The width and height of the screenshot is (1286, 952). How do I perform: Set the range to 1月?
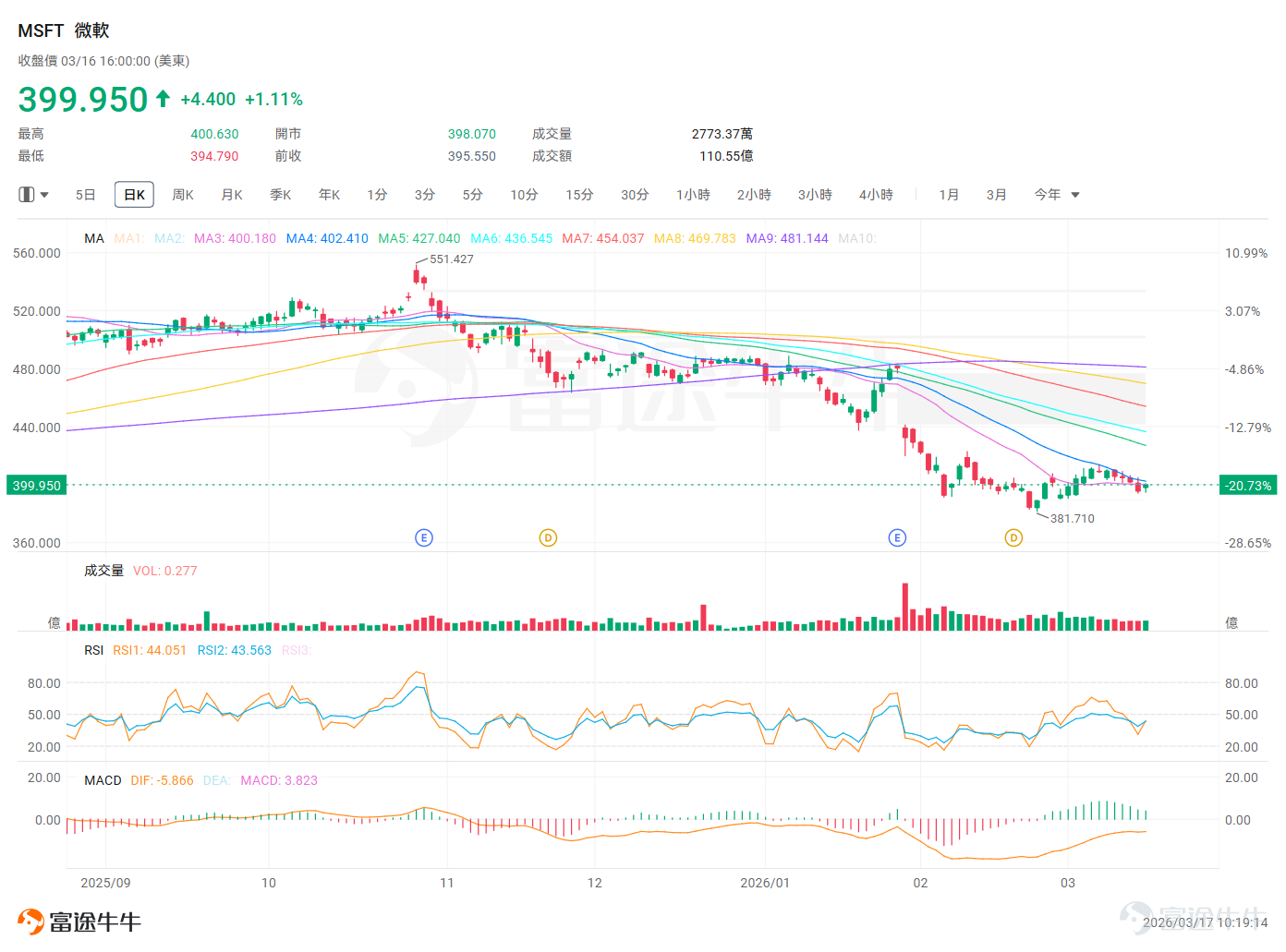point(949,195)
